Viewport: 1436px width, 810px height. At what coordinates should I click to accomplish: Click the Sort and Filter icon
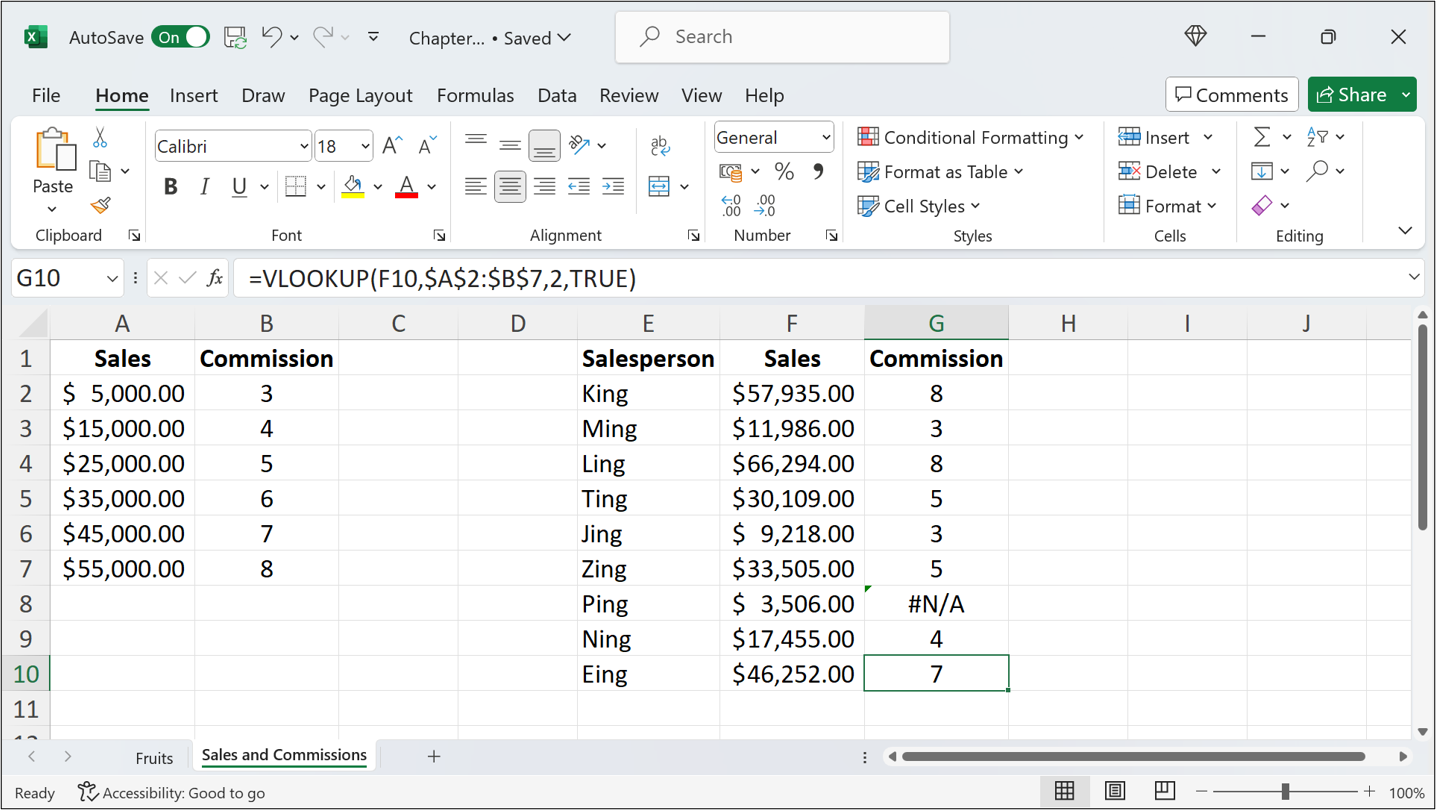[1317, 137]
